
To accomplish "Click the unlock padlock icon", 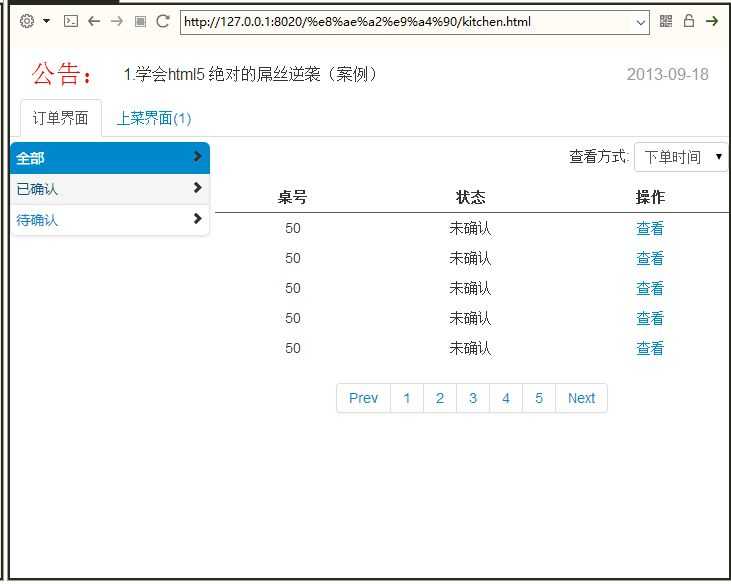I will [x=689, y=21].
